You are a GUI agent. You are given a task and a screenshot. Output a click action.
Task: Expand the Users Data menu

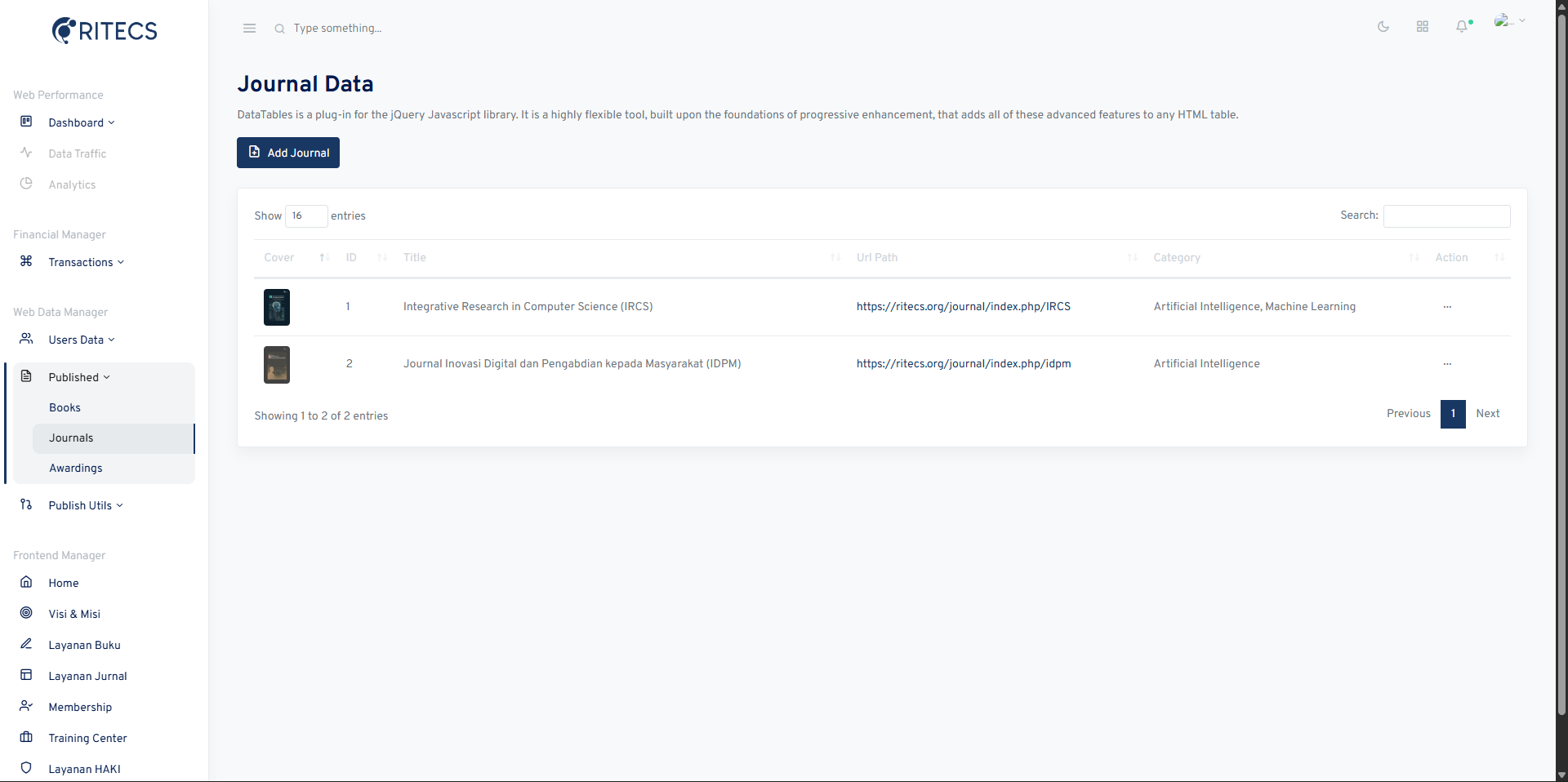coord(81,340)
